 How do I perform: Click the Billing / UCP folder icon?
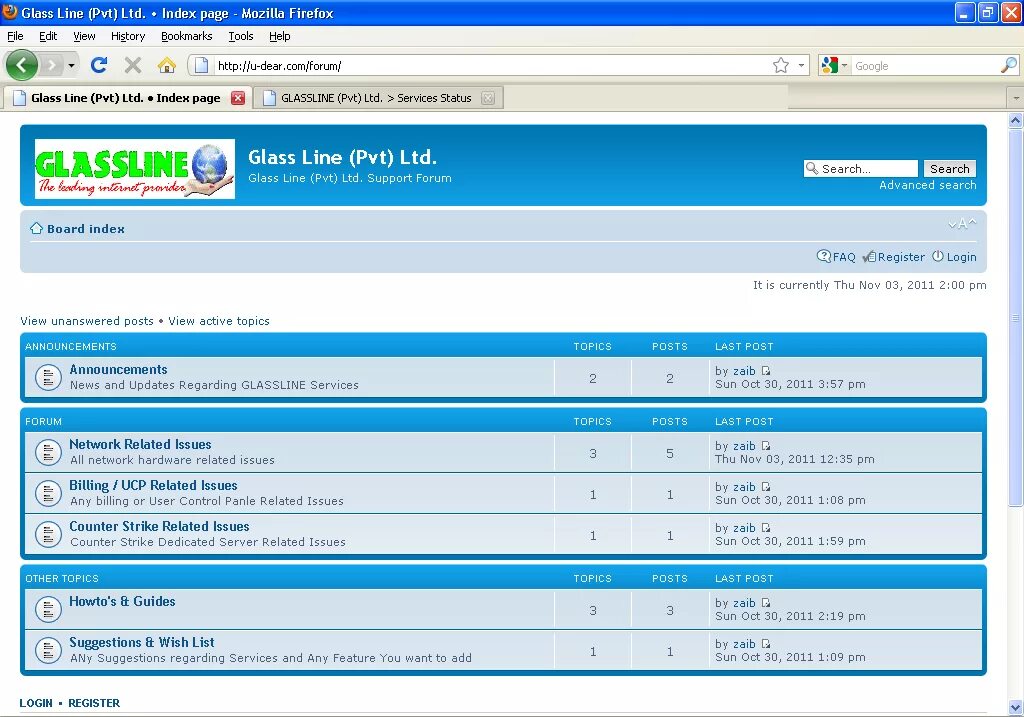[x=48, y=494]
